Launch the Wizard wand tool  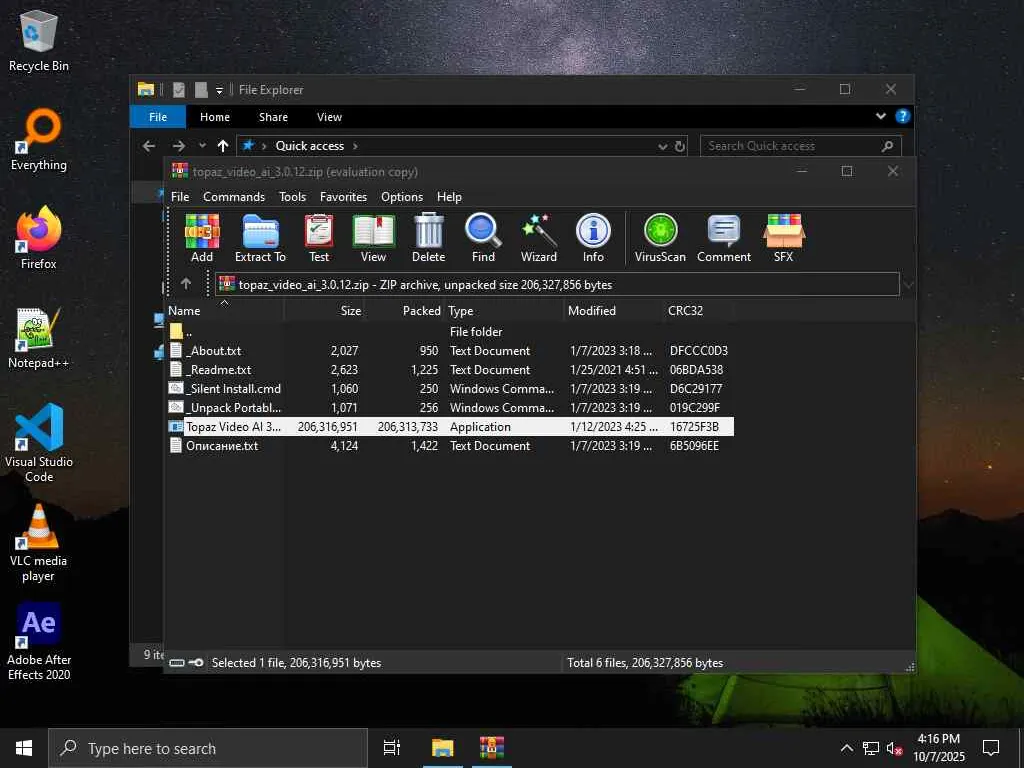539,238
